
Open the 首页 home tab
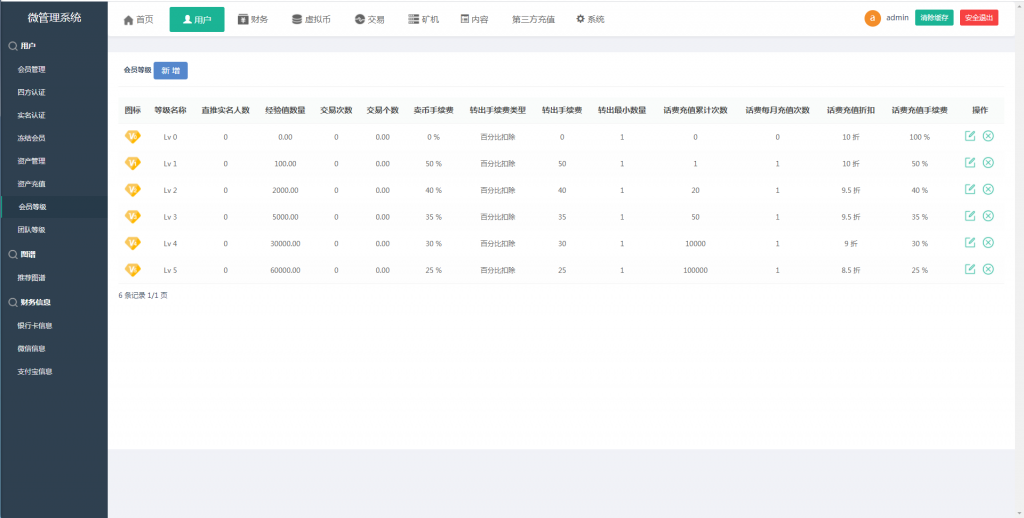point(138,20)
